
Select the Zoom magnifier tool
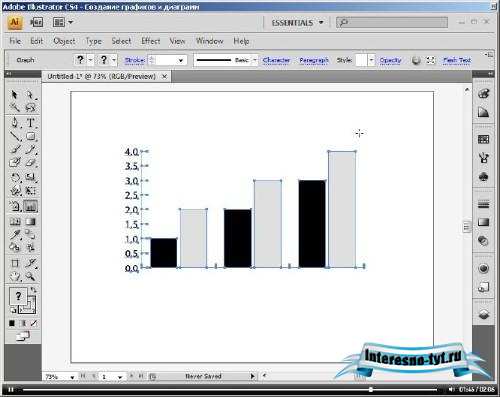coord(31,276)
